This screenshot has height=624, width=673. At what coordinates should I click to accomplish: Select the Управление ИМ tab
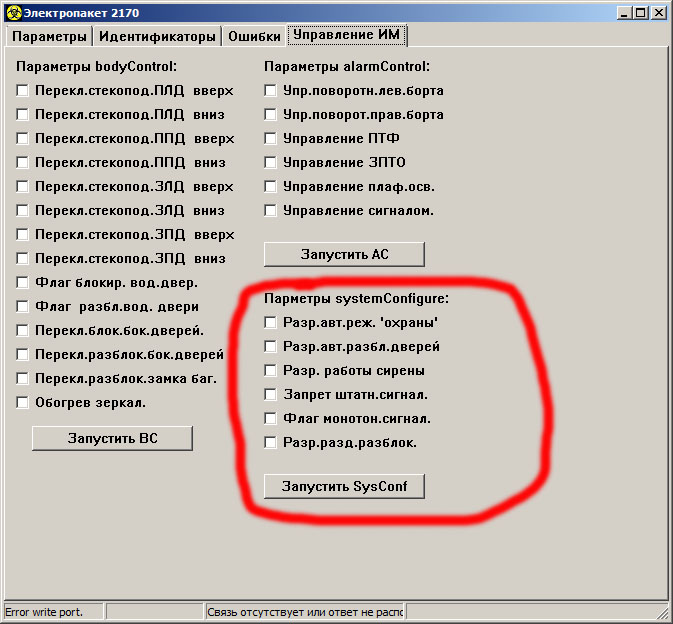346,35
